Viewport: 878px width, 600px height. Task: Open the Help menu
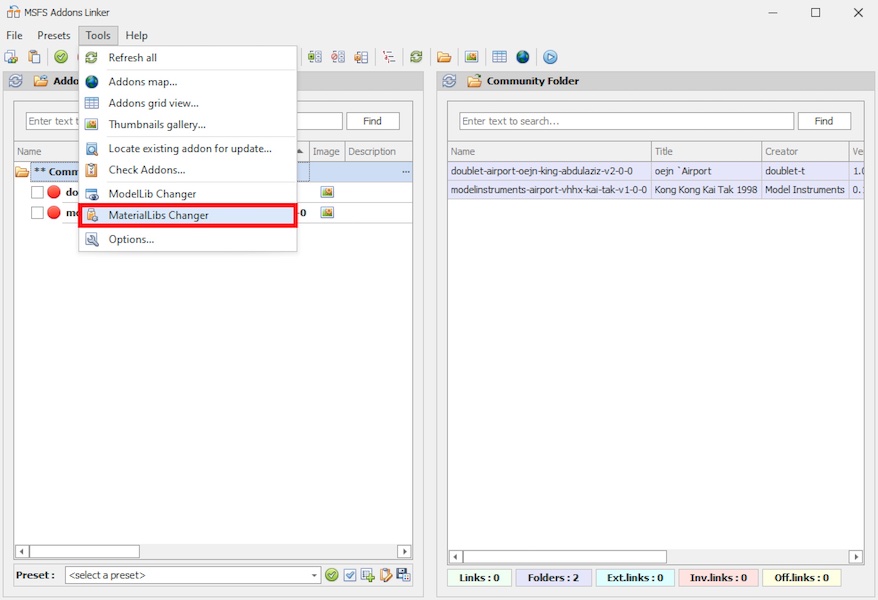pos(136,35)
